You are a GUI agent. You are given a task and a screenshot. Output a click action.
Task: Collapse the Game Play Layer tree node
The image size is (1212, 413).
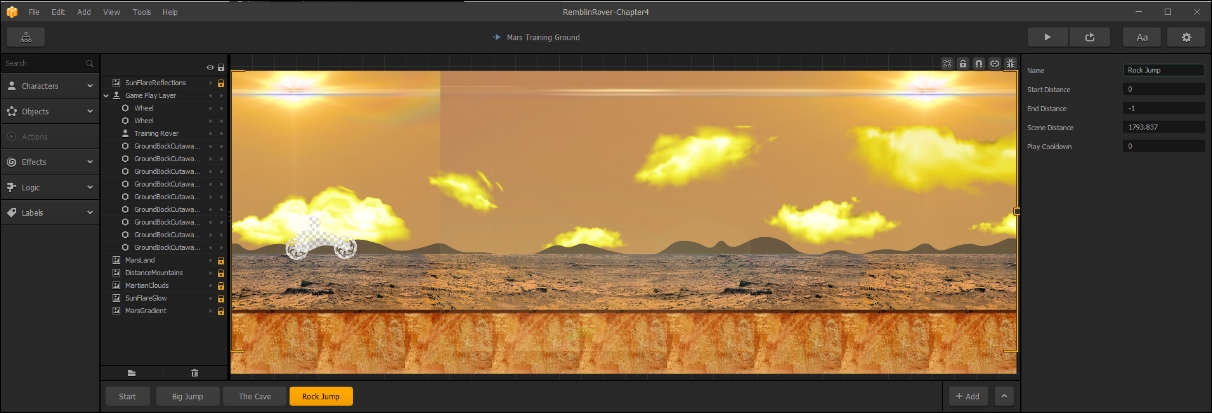pyautogui.click(x=106, y=95)
